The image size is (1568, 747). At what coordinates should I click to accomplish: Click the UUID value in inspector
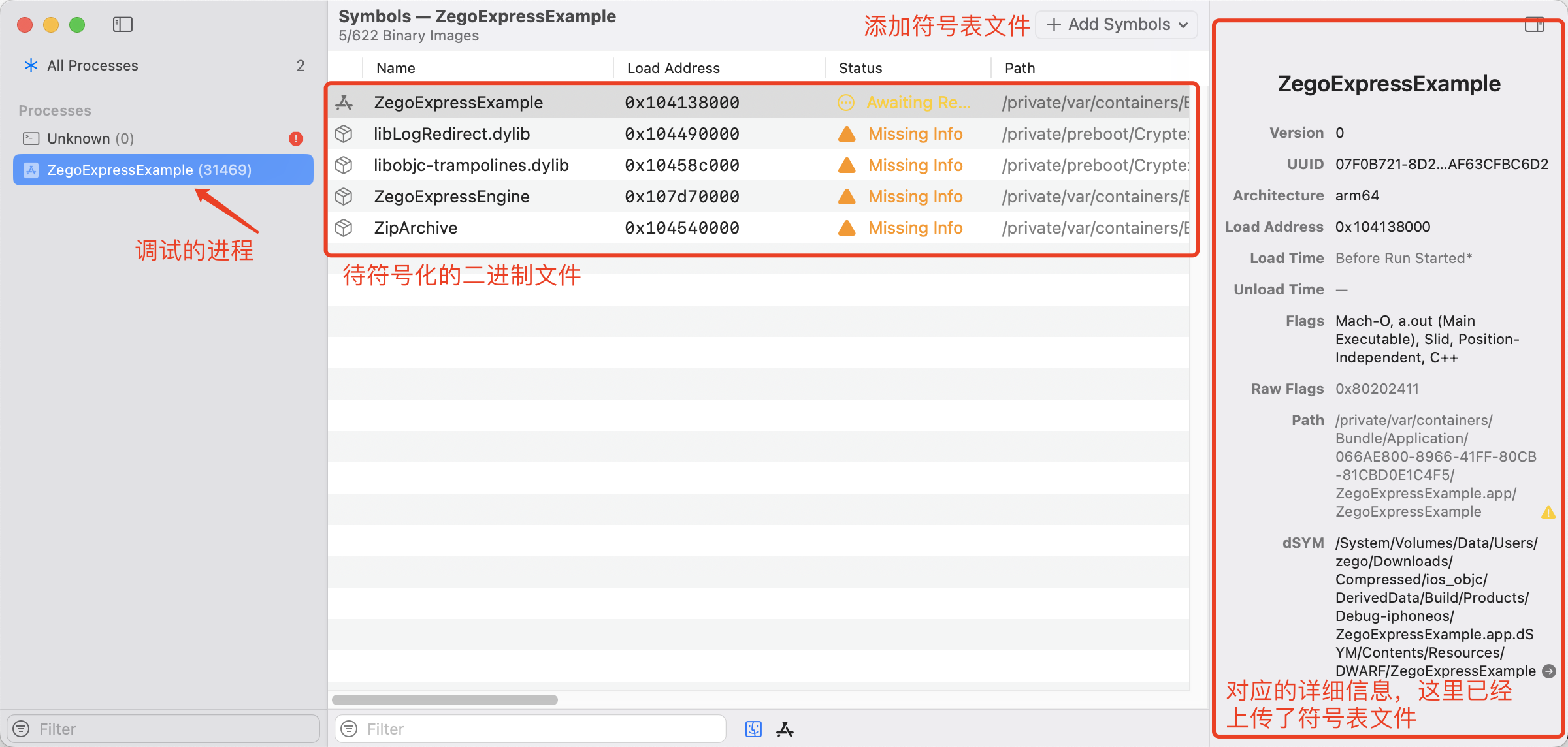click(1441, 164)
